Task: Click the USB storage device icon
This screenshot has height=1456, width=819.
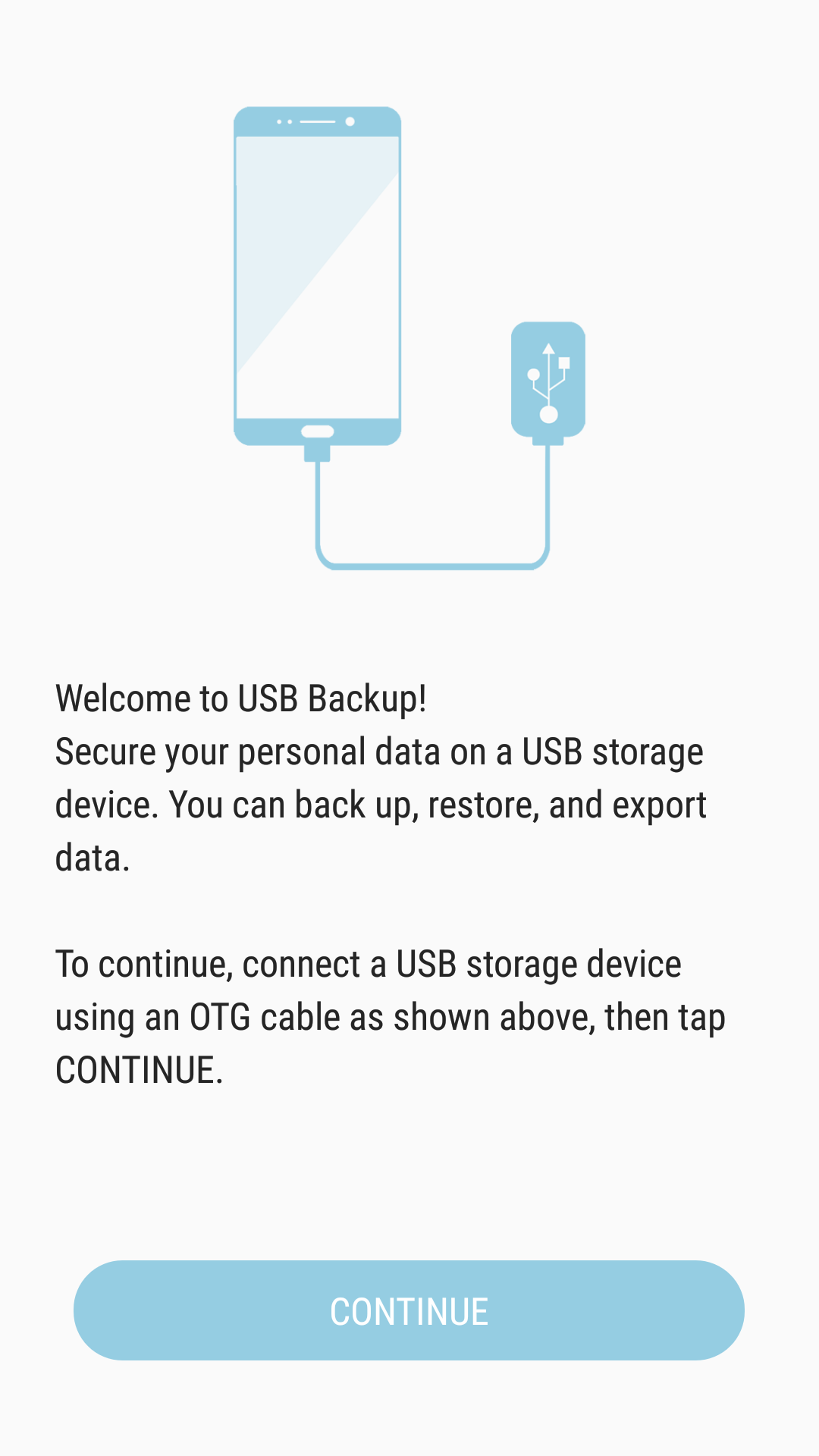Action: pyautogui.click(x=548, y=380)
